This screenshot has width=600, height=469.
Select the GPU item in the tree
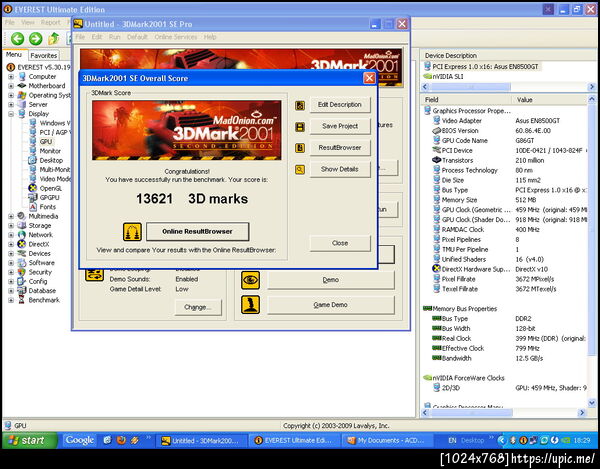pyautogui.click(x=46, y=142)
